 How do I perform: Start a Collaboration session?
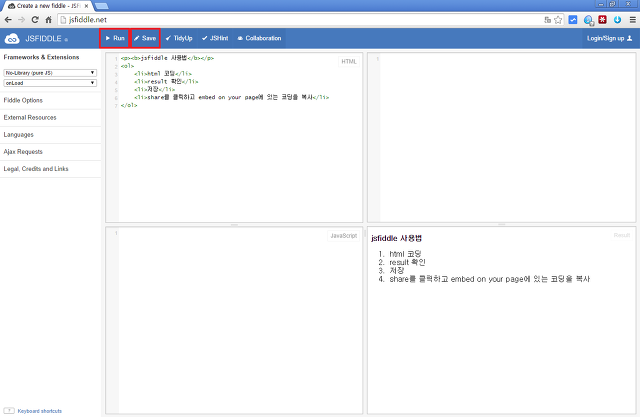(260, 38)
